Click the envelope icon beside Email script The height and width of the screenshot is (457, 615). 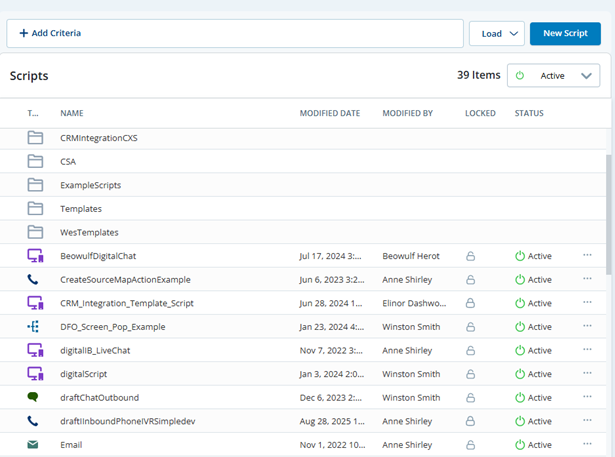pyautogui.click(x=35, y=445)
